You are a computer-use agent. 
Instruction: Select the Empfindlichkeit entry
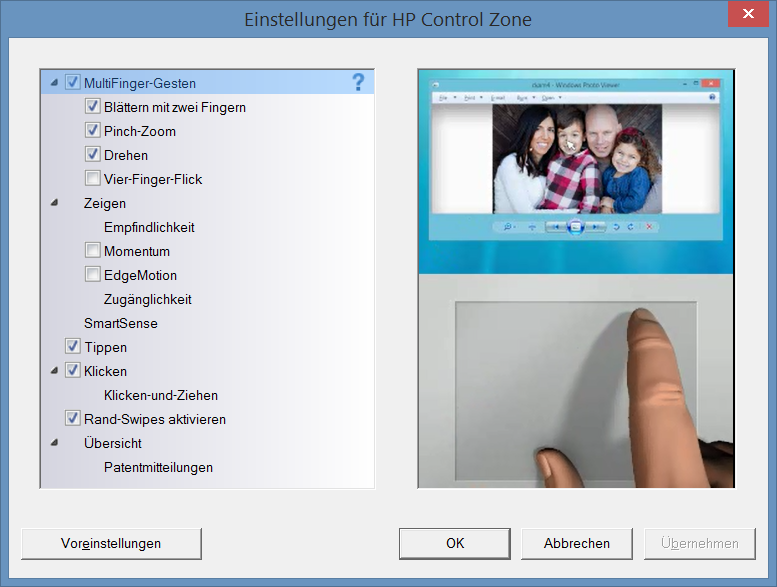(149, 227)
